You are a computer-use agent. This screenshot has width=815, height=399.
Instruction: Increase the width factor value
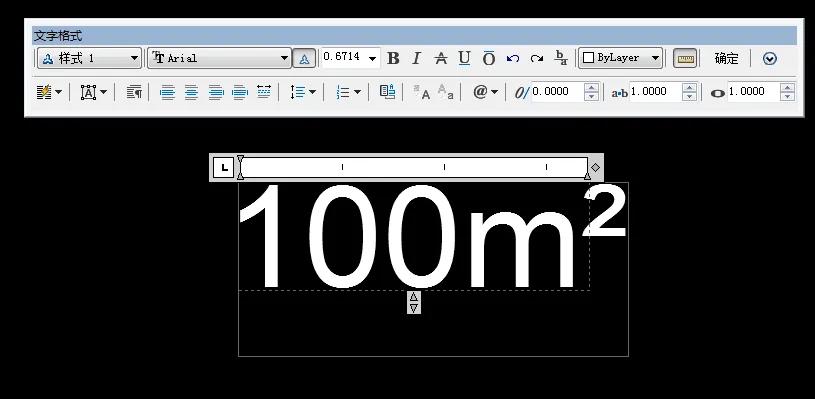787,87
